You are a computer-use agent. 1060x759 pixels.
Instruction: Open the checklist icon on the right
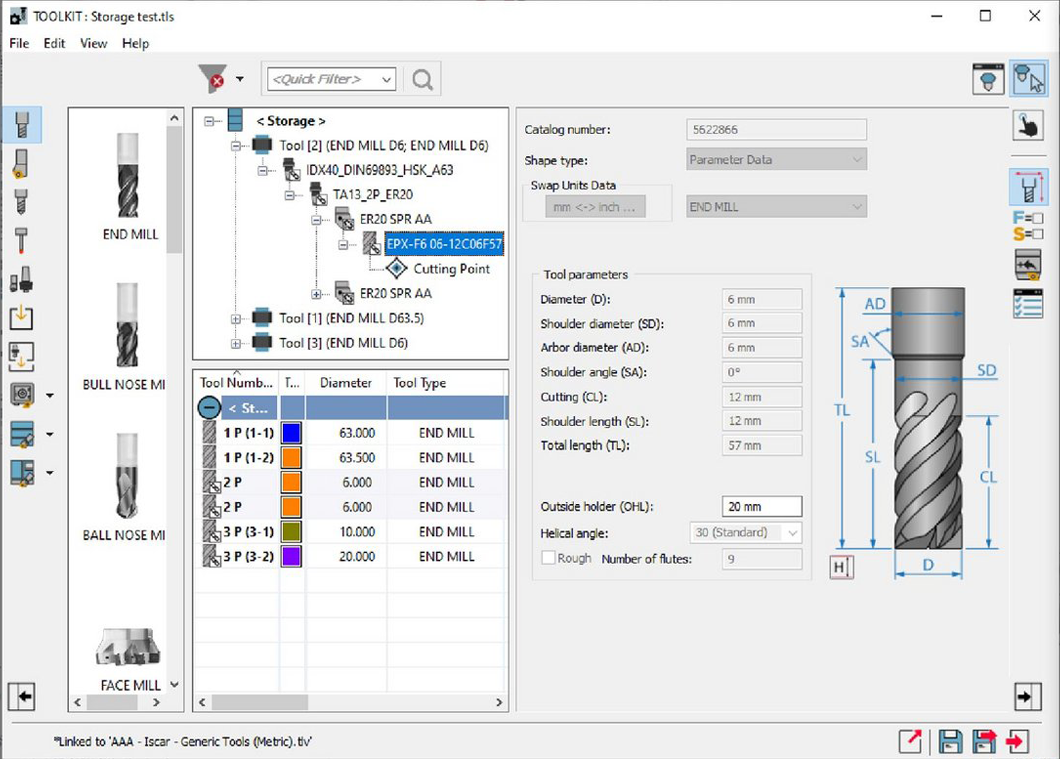tap(1028, 303)
